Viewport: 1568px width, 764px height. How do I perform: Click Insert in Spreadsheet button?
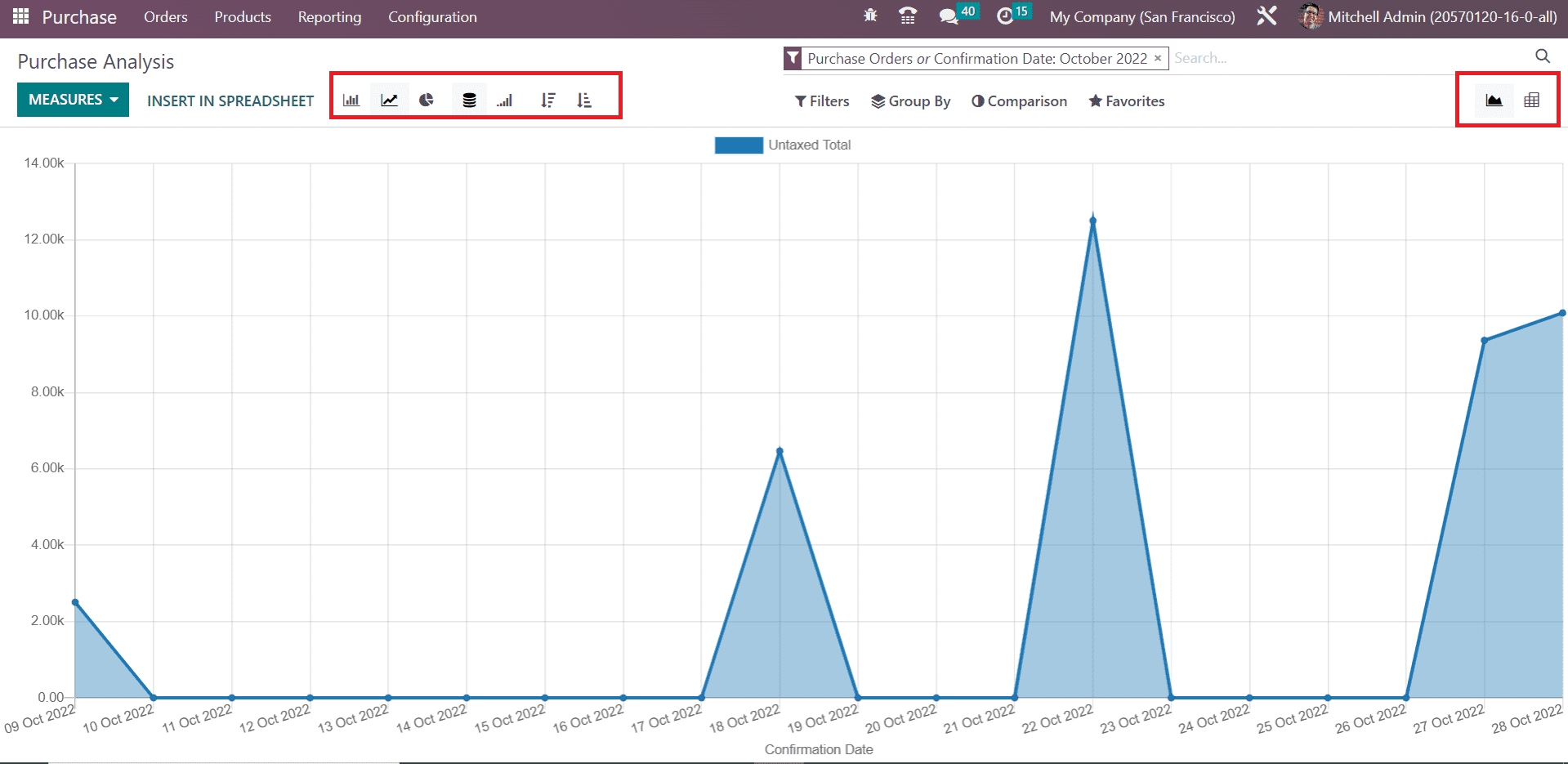[x=230, y=101]
